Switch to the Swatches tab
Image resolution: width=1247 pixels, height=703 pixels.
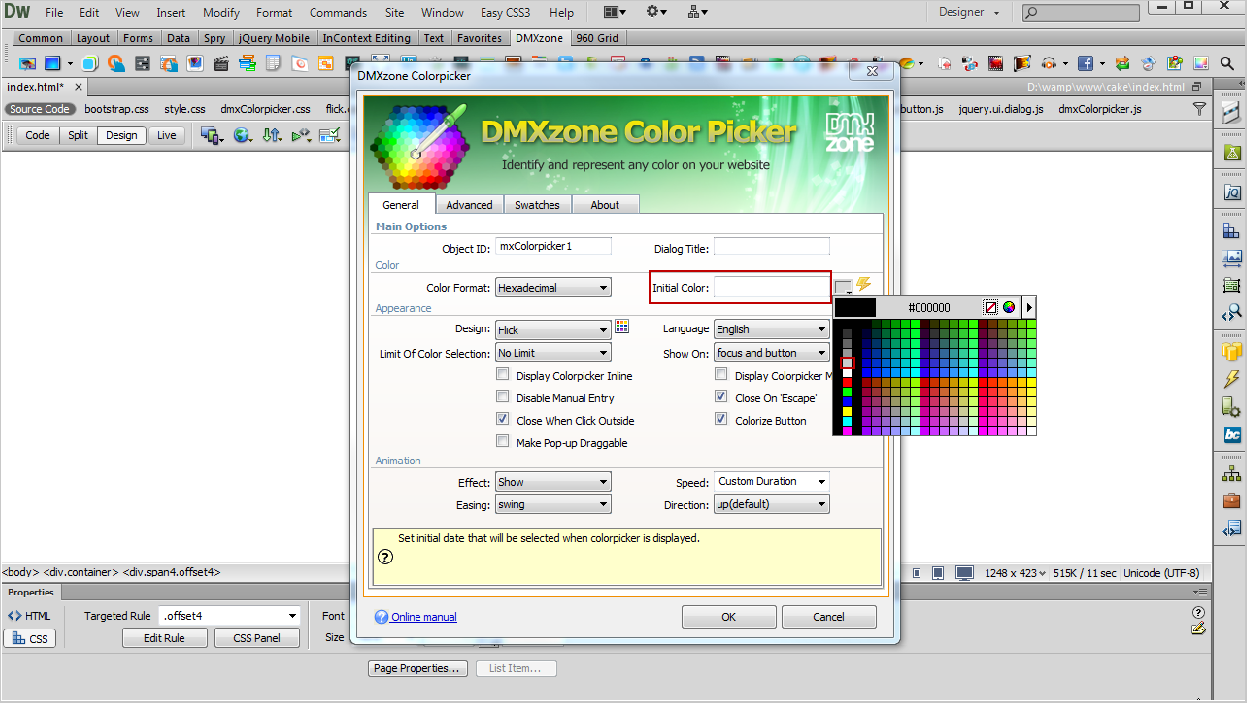[537, 205]
